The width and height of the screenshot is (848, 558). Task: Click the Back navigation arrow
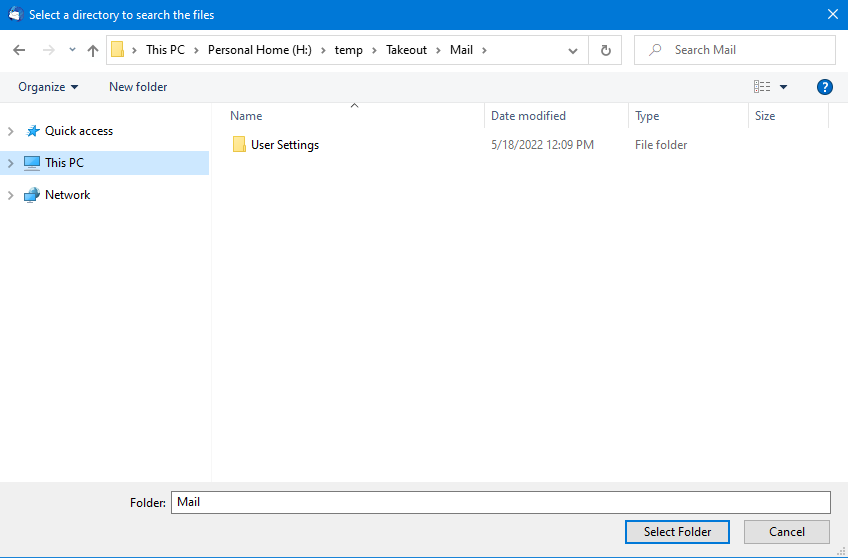click(19, 50)
